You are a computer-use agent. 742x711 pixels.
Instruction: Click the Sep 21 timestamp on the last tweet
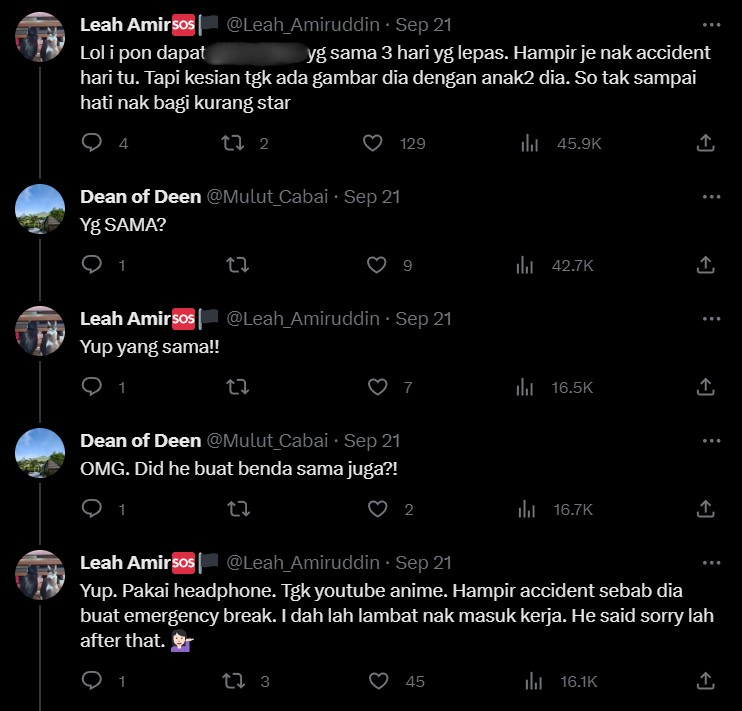(424, 563)
